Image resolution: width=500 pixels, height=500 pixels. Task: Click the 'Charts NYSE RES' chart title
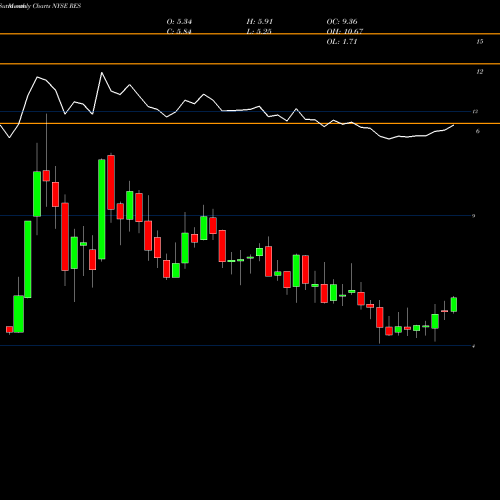[57, 6]
